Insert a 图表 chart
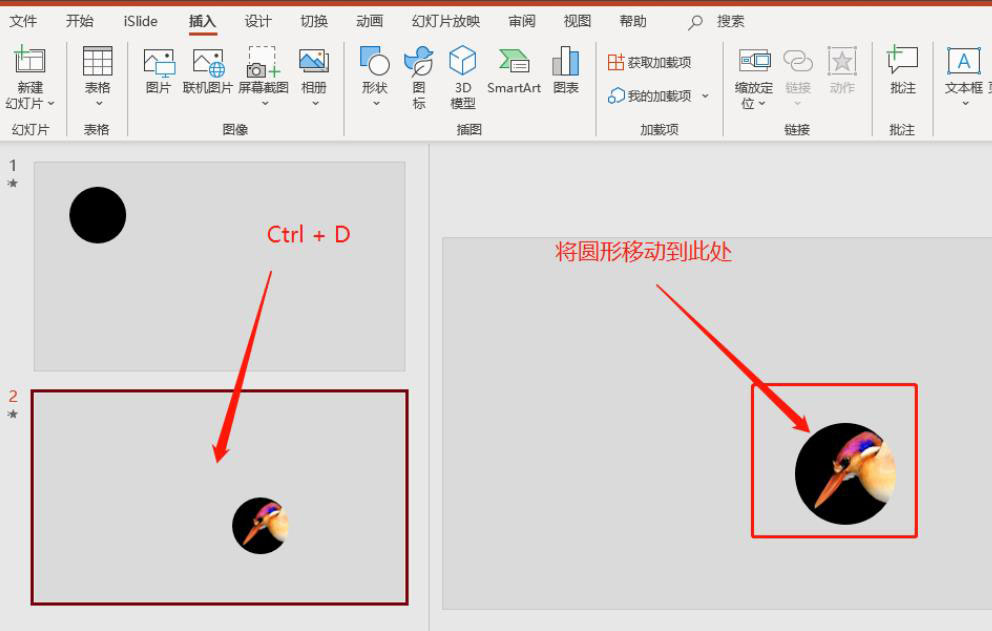Image resolution: width=992 pixels, height=631 pixels. click(x=566, y=64)
